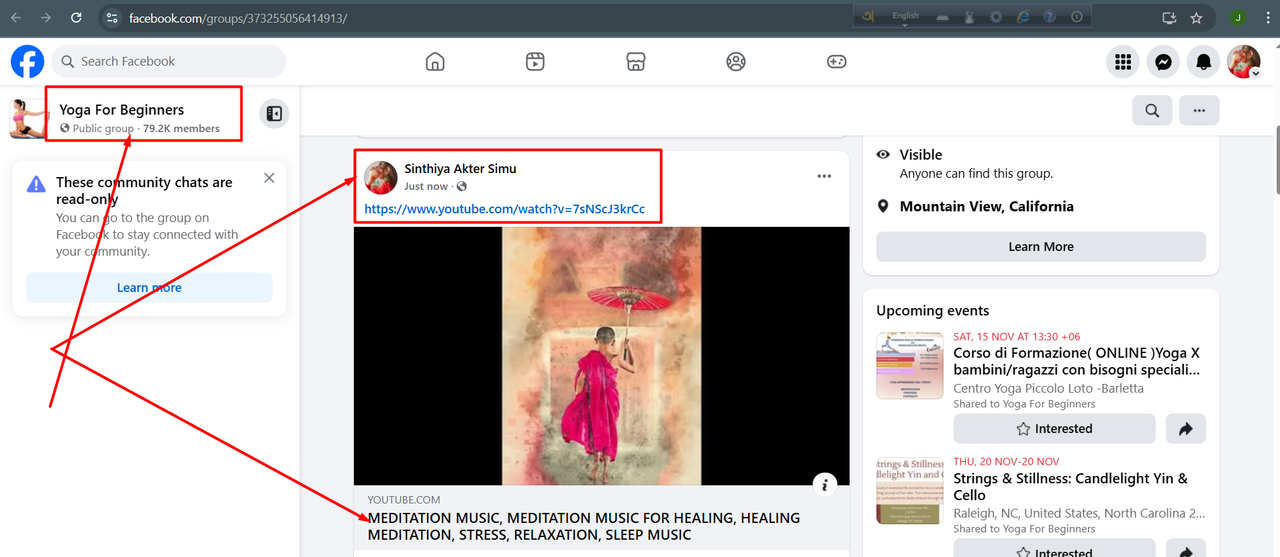Click the Just now post timestamp
The height and width of the screenshot is (557, 1280).
426,186
